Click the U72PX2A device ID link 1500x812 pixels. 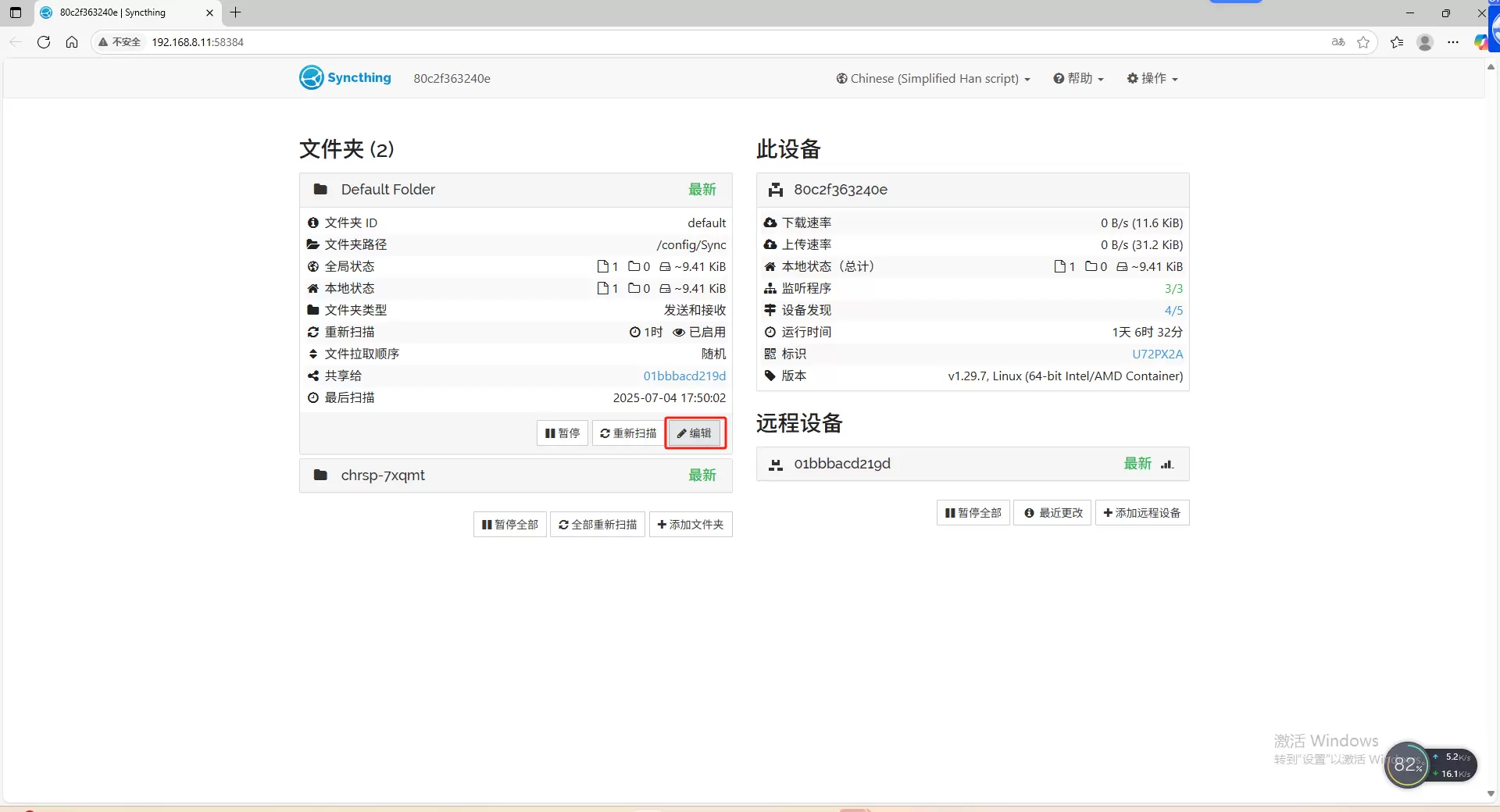pyautogui.click(x=1157, y=354)
